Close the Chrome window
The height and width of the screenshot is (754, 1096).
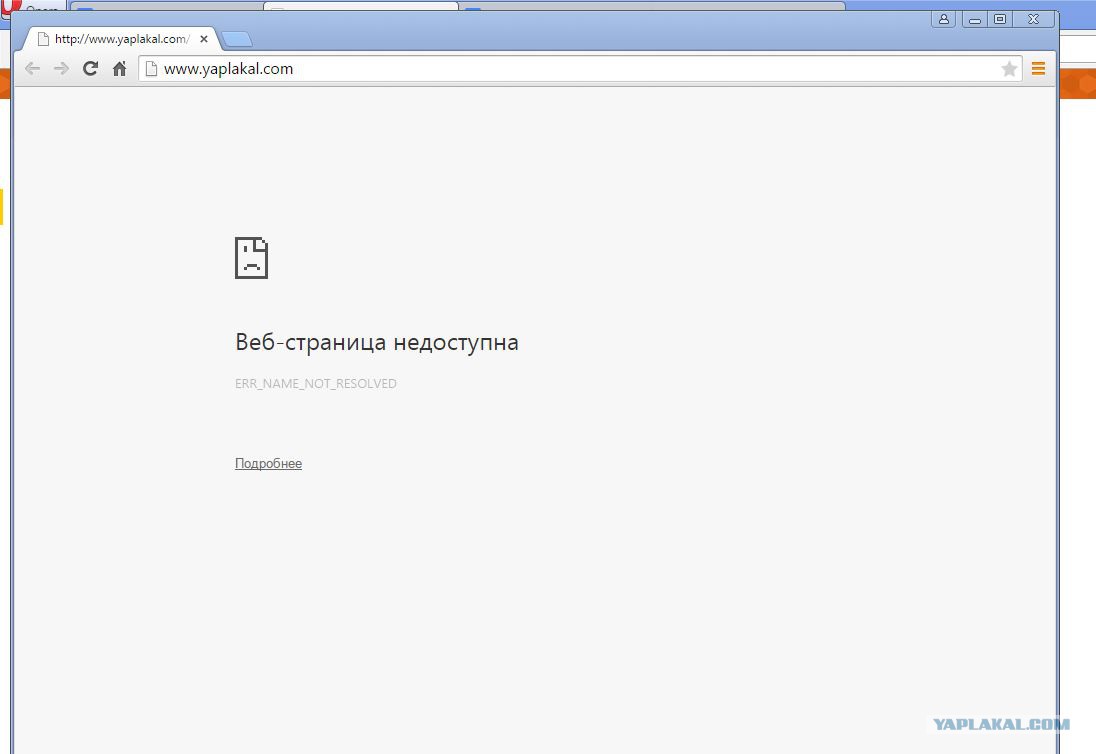click(1034, 20)
